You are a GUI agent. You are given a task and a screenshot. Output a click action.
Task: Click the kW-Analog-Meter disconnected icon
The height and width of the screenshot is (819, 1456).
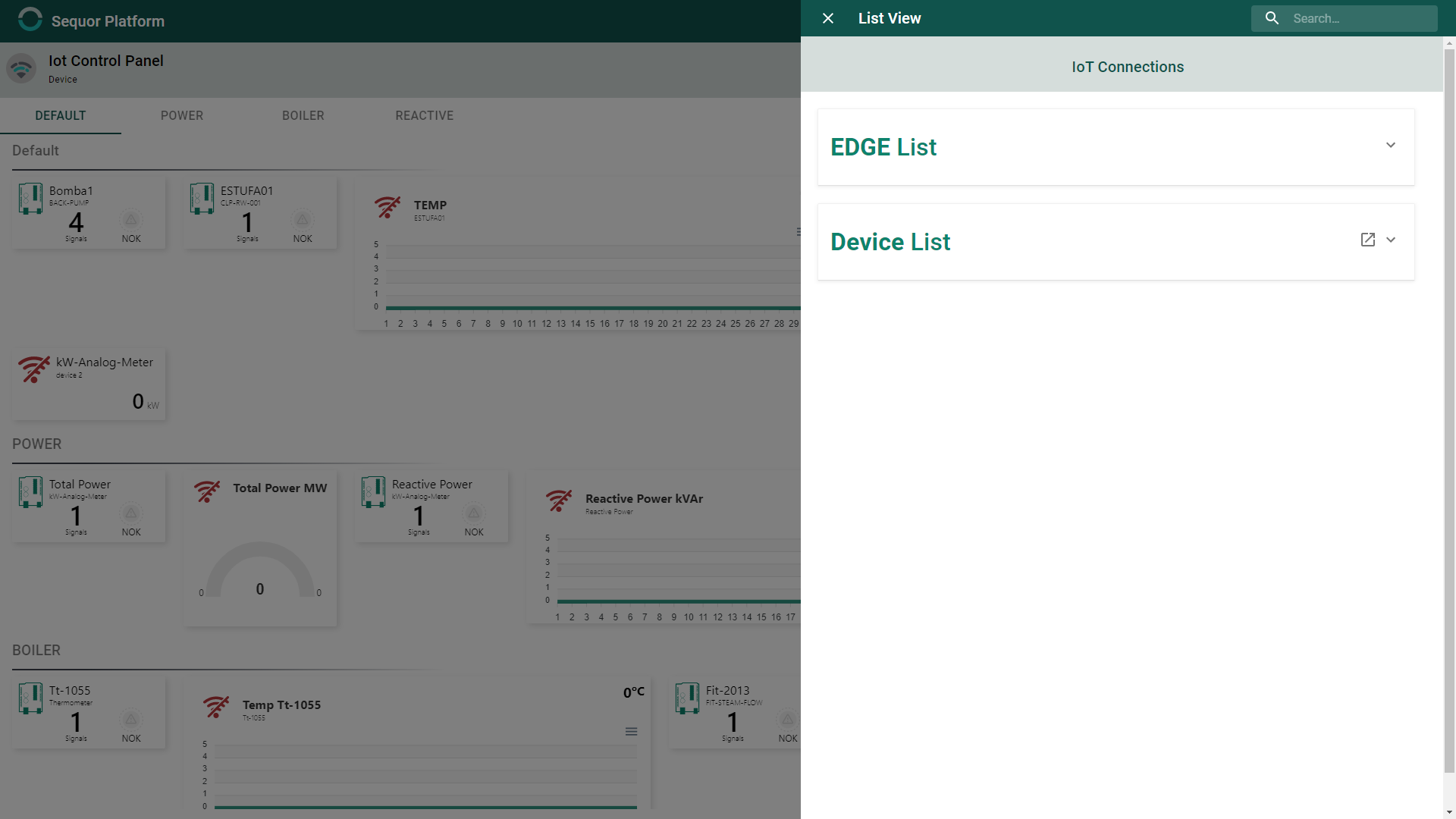[x=34, y=369]
